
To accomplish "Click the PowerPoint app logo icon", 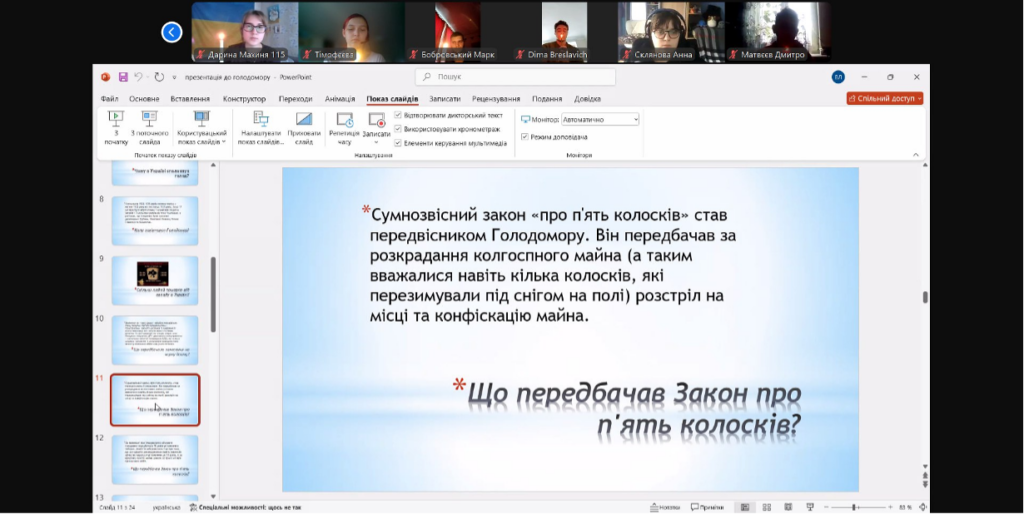I will pos(106,77).
